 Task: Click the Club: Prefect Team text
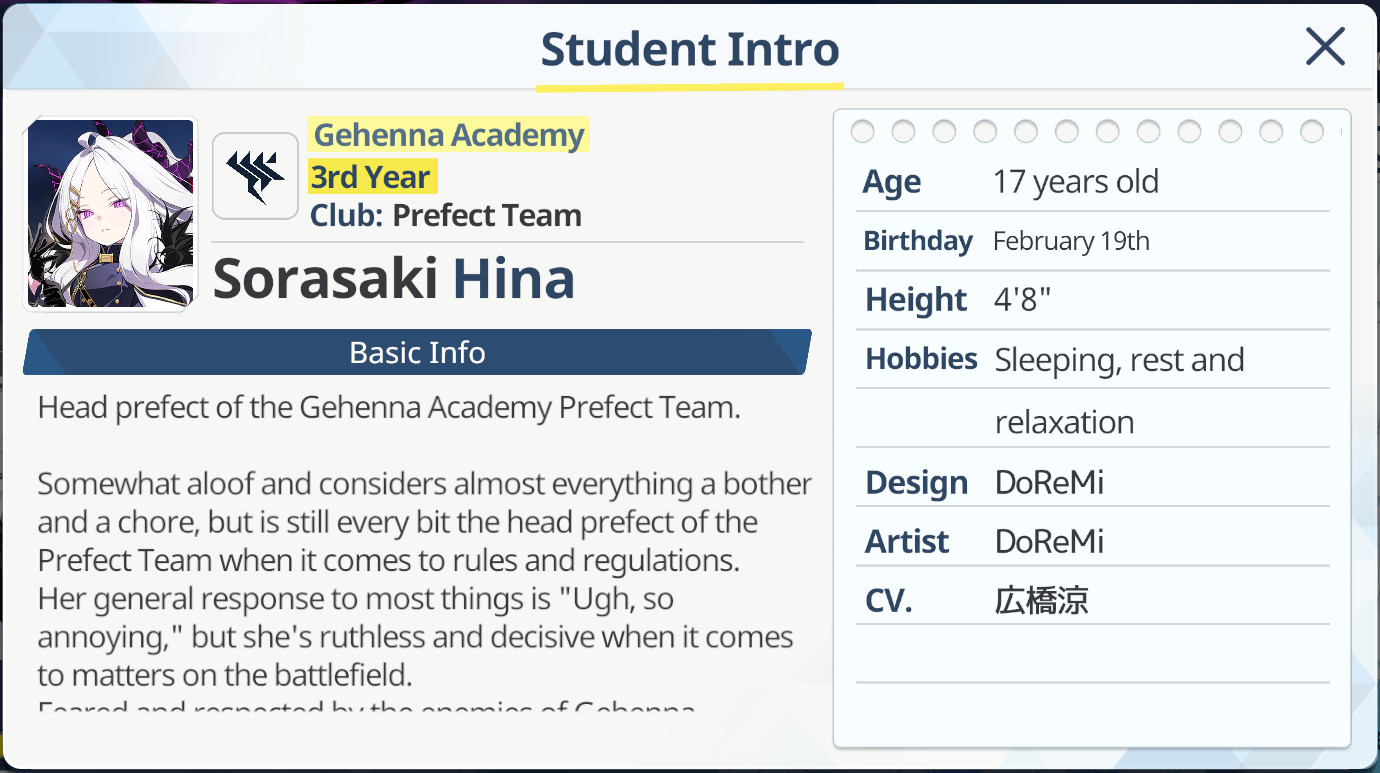tap(446, 215)
